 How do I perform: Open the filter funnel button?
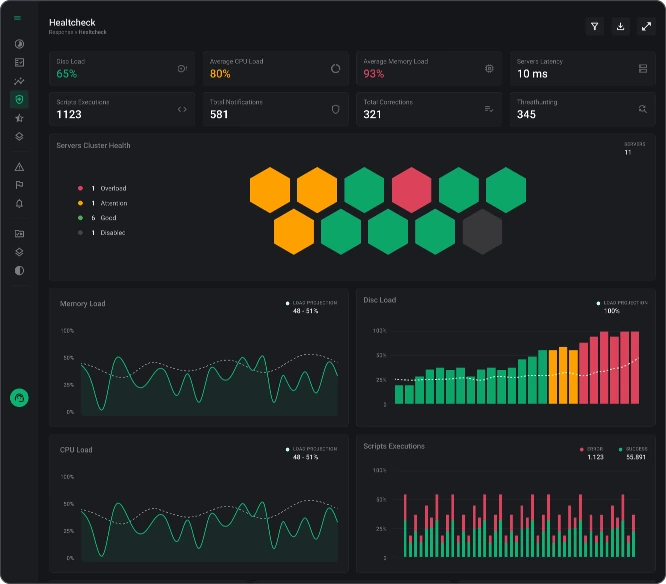pyautogui.click(x=595, y=26)
